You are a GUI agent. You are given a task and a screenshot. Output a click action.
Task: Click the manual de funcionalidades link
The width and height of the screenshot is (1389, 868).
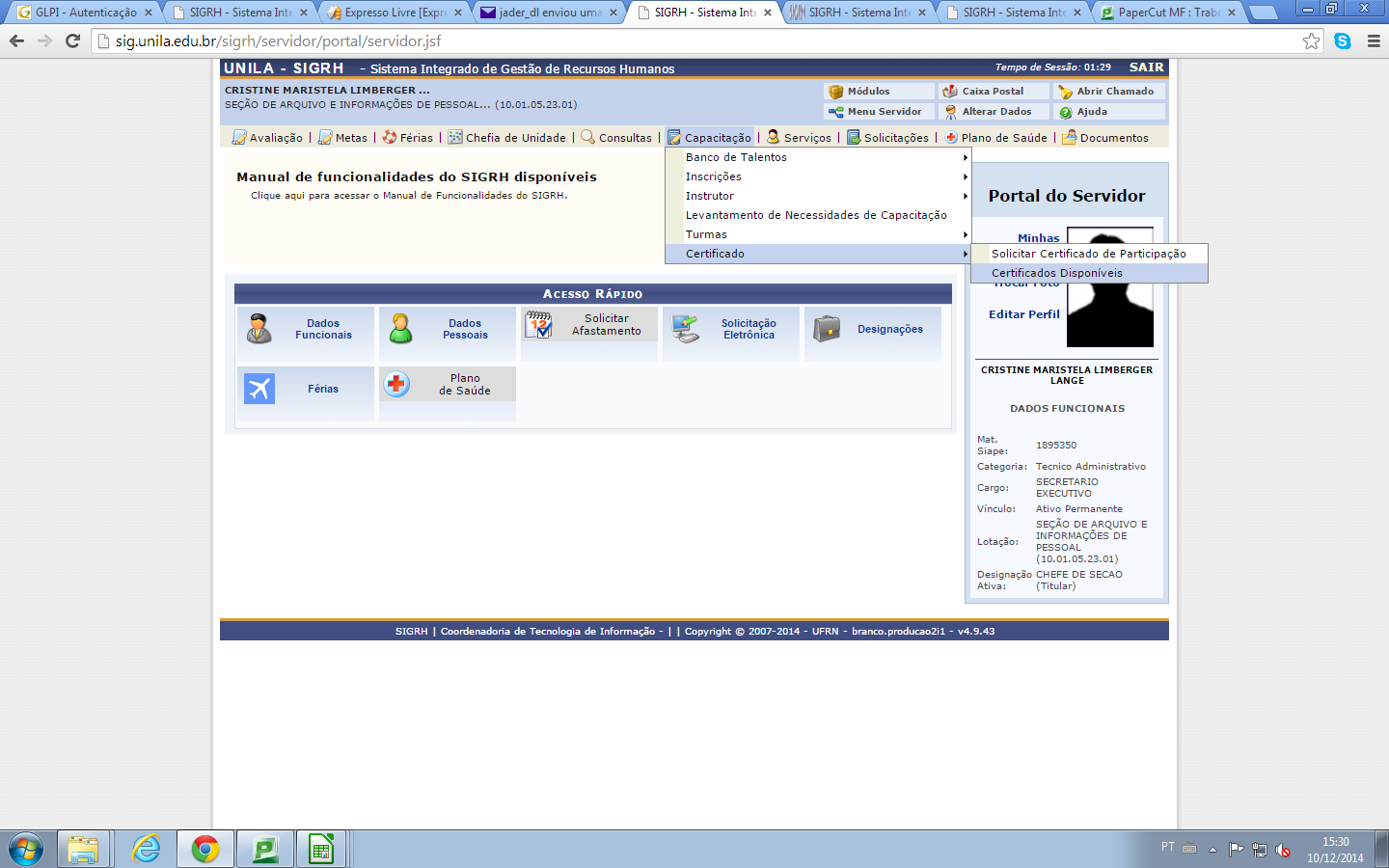point(409,196)
